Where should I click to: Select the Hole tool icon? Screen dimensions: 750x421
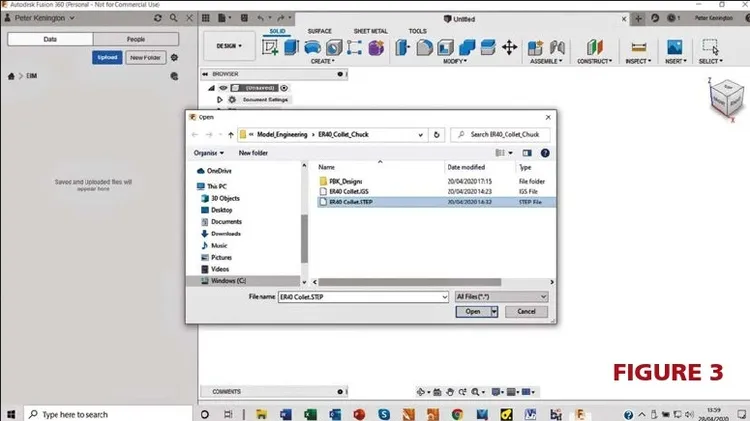tap(334, 47)
